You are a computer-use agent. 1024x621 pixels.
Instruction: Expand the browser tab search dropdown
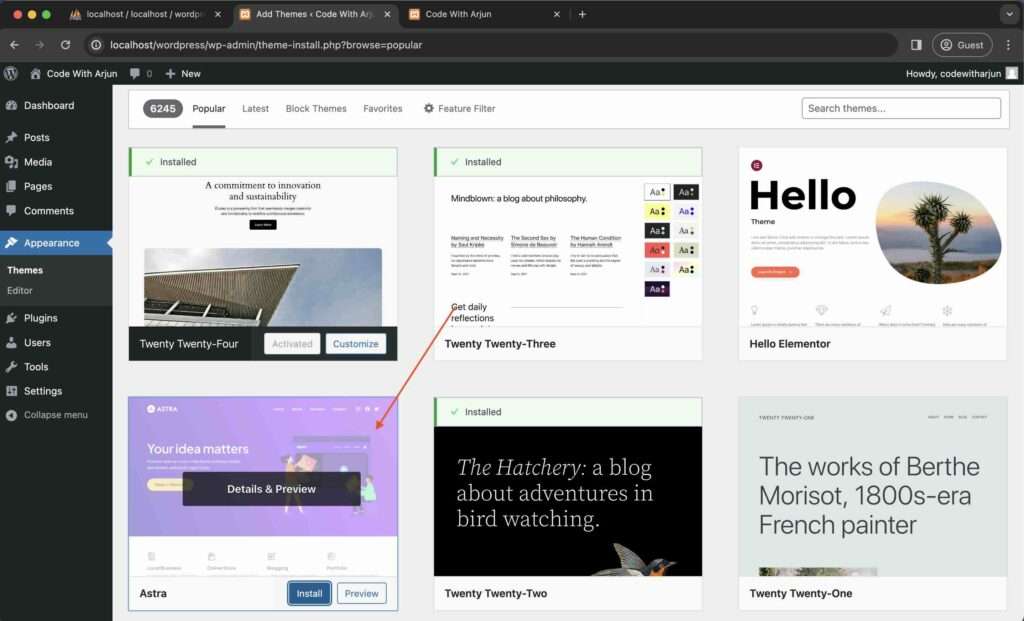click(x=1009, y=14)
